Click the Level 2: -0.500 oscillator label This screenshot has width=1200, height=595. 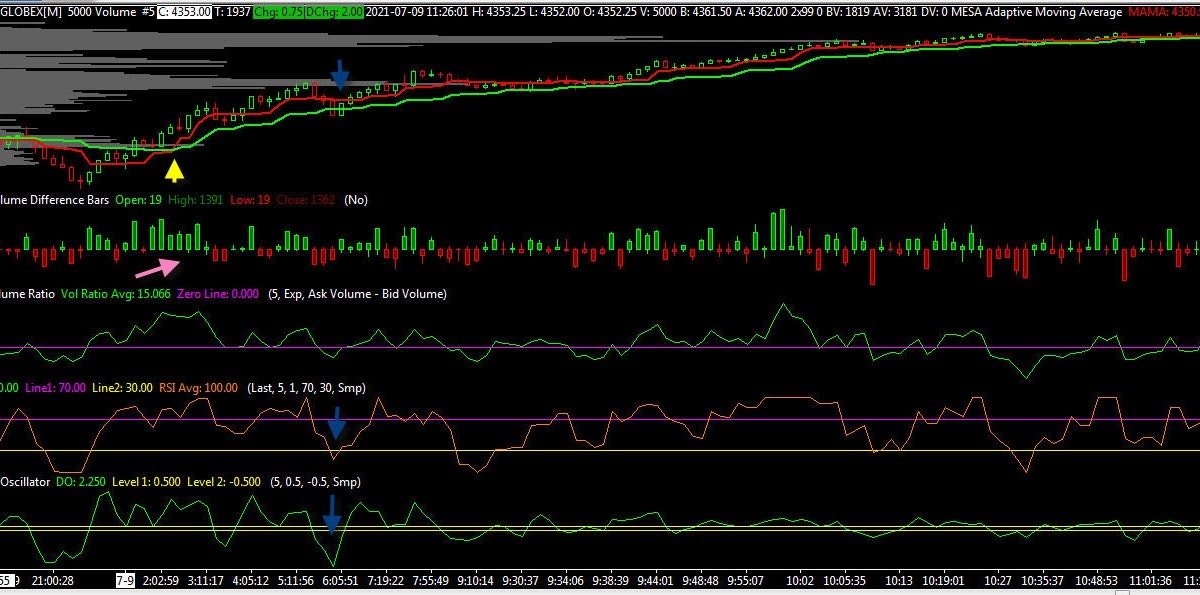[x=224, y=481]
